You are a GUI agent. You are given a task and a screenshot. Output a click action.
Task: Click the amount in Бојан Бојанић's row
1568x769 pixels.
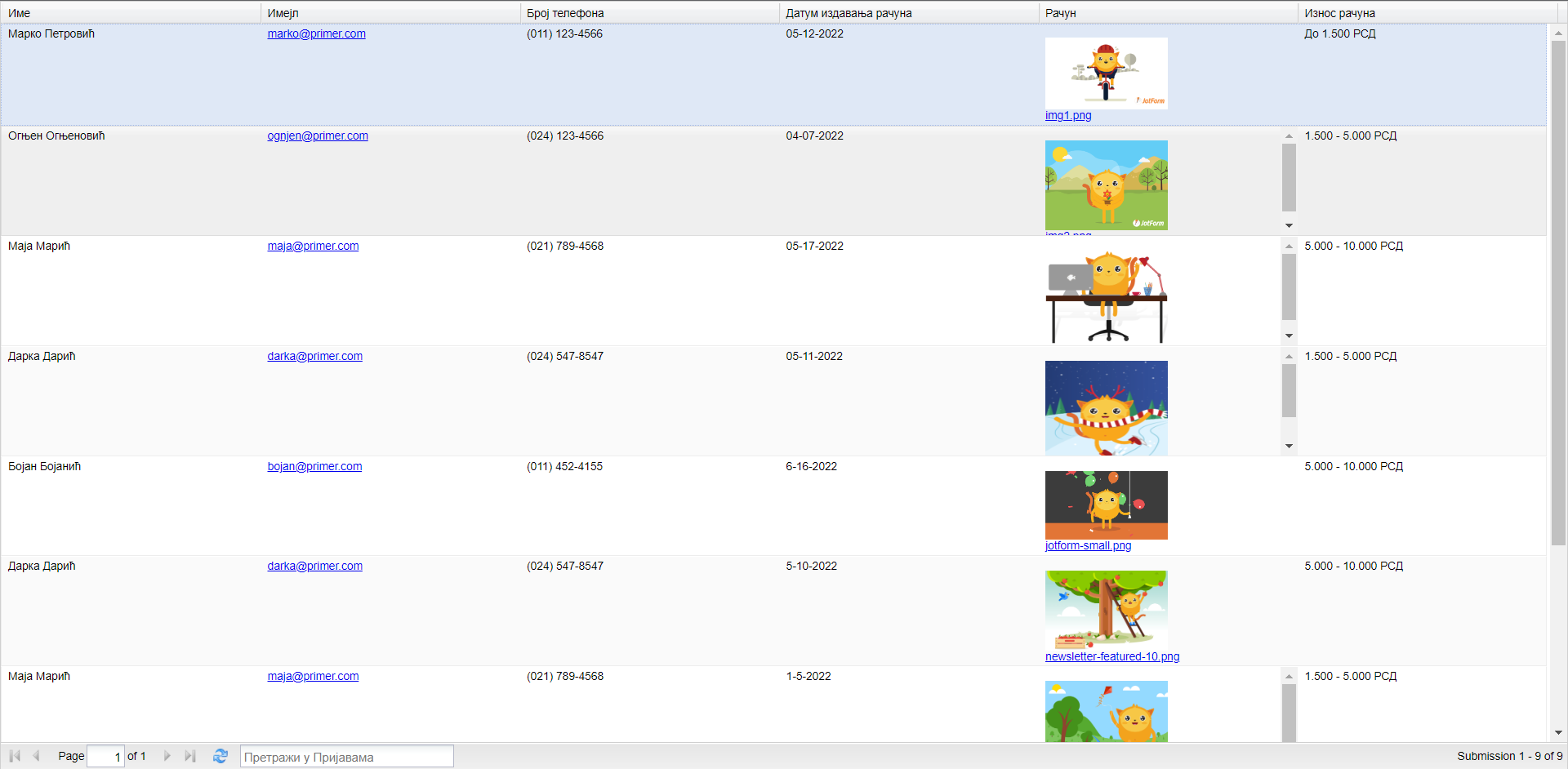[x=1354, y=466]
